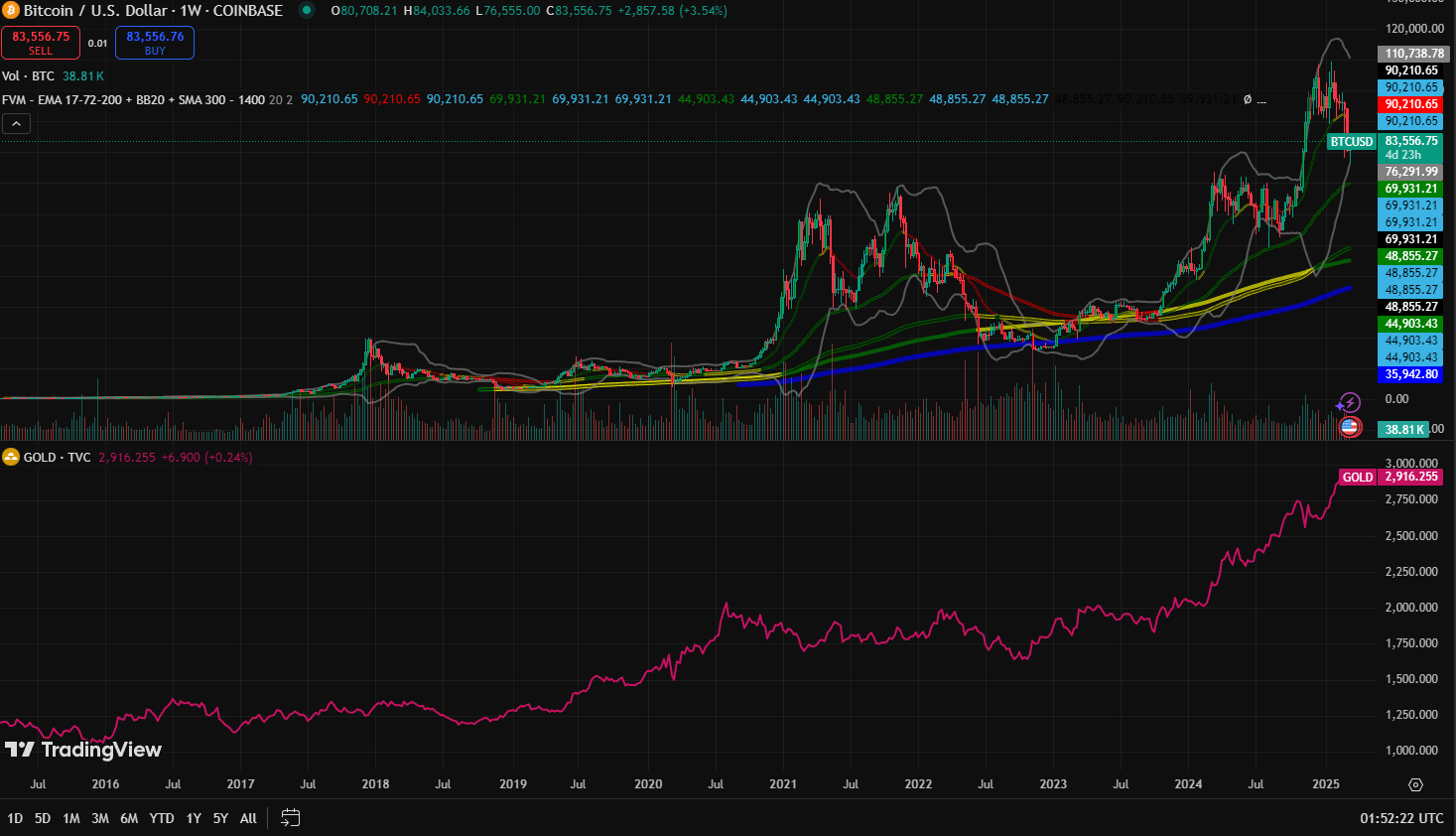
Task: Click the BTCUSD price line label
Action: tap(1352, 142)
